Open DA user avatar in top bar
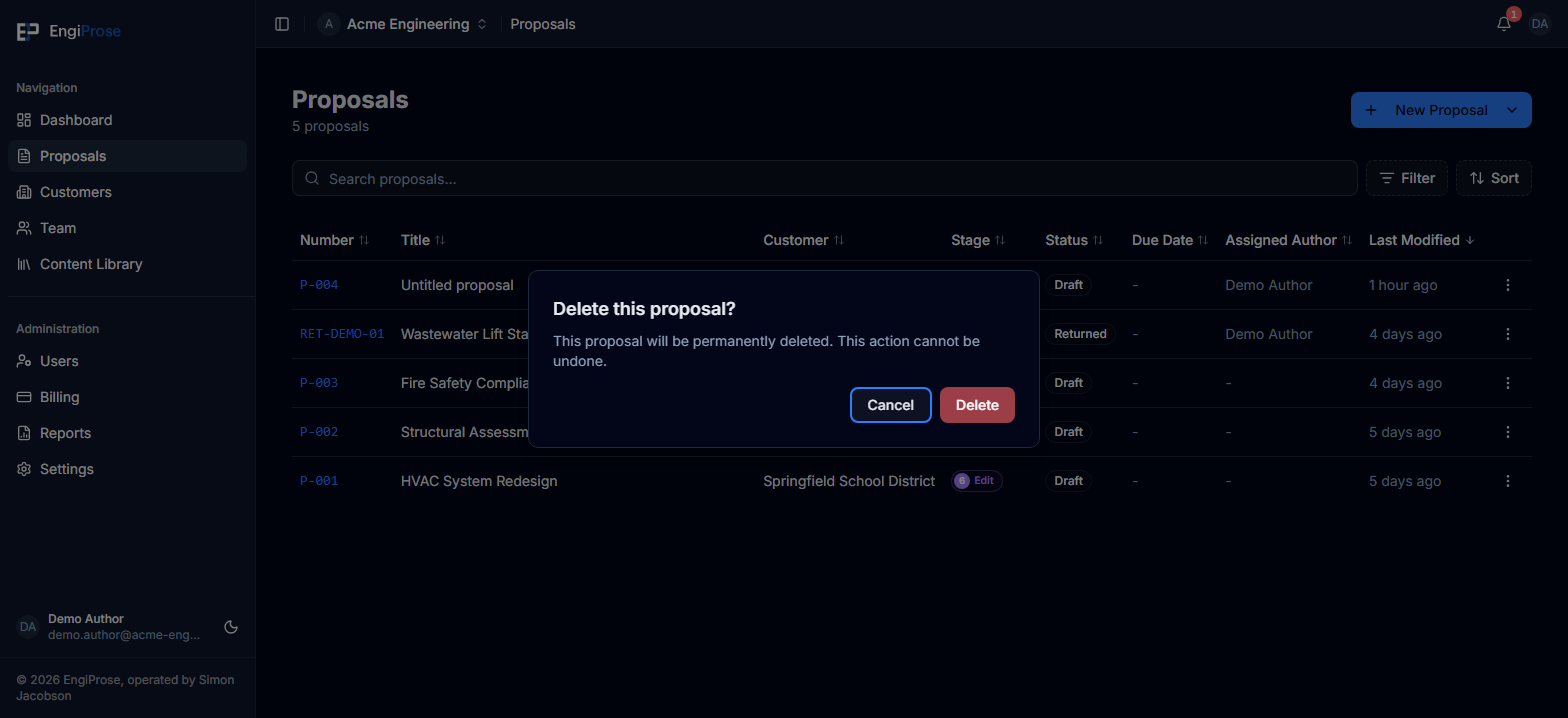 tap(1540, 24)
